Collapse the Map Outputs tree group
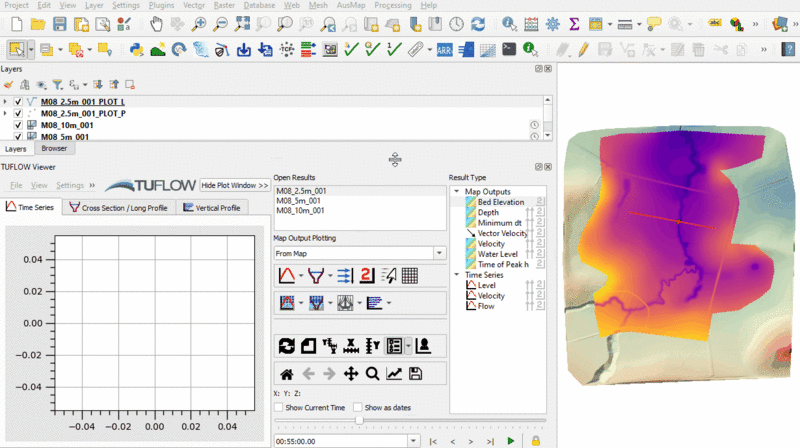 (x=457, y=192)
